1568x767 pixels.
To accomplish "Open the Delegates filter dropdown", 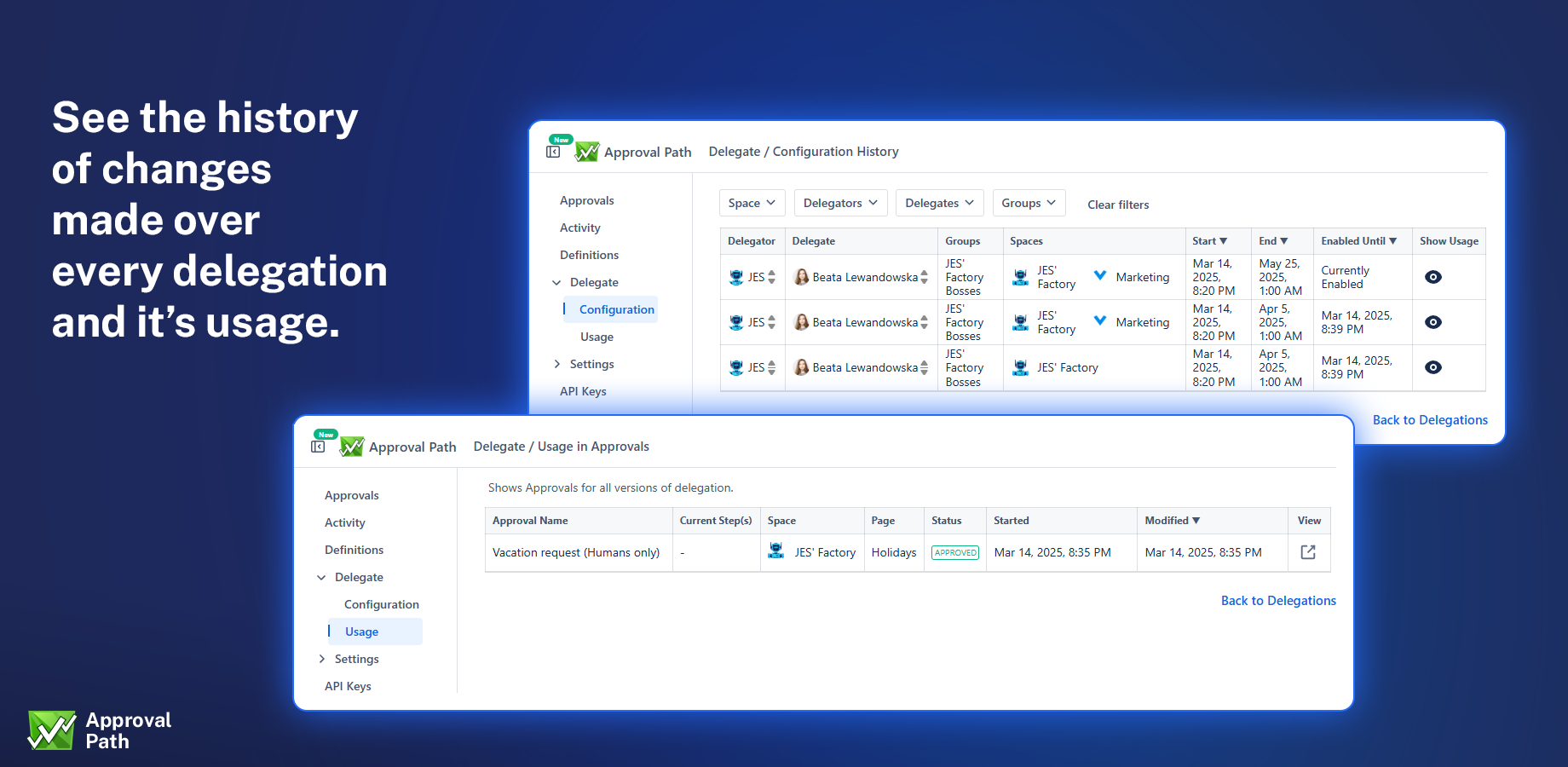I will [940, 203].
